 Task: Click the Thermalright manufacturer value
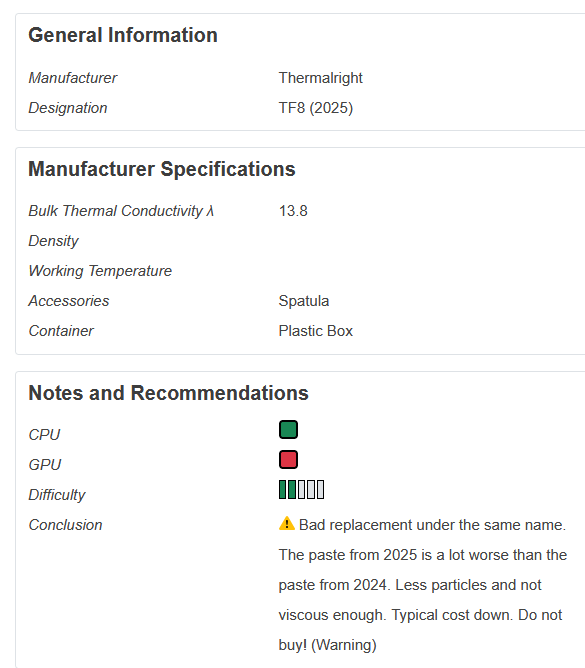coord(320,78)
